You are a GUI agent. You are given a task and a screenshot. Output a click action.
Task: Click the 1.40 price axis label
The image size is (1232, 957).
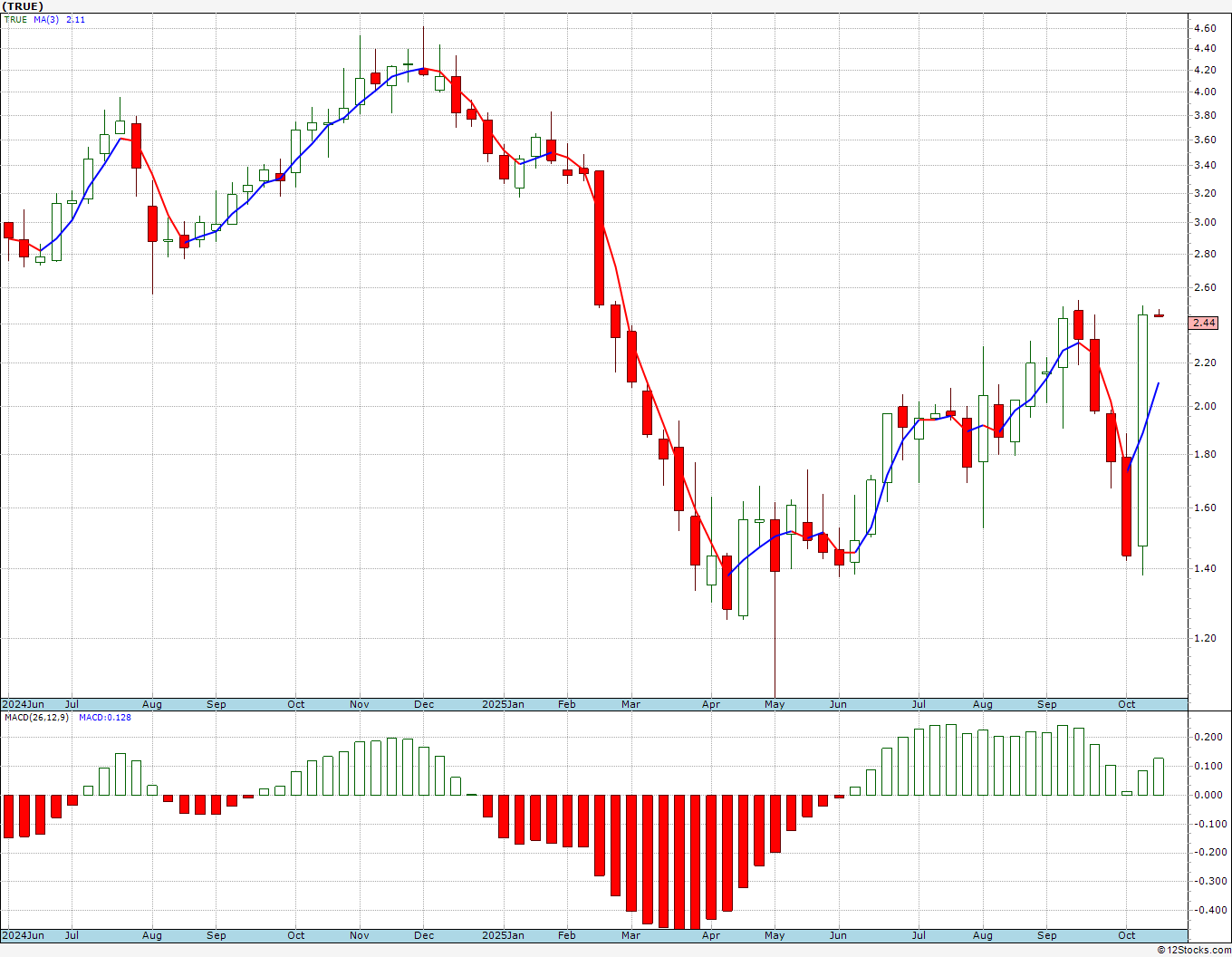[1205, 568]
